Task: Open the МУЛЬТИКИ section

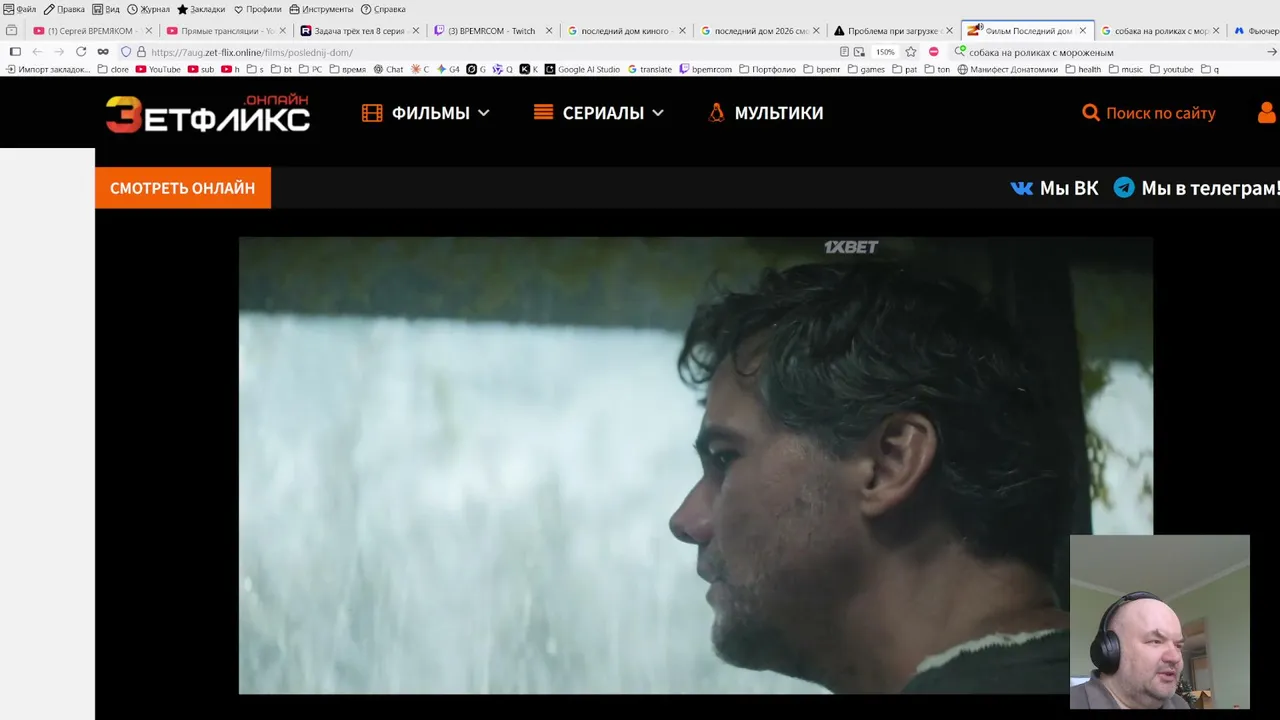Action: click(765, 113)
